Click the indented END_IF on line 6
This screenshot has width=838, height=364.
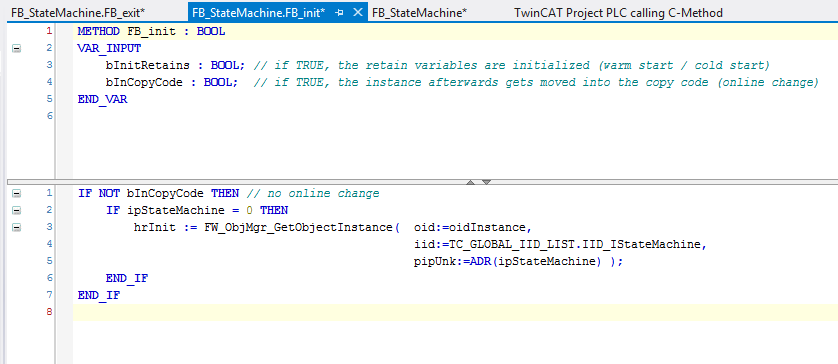[127, 278]
